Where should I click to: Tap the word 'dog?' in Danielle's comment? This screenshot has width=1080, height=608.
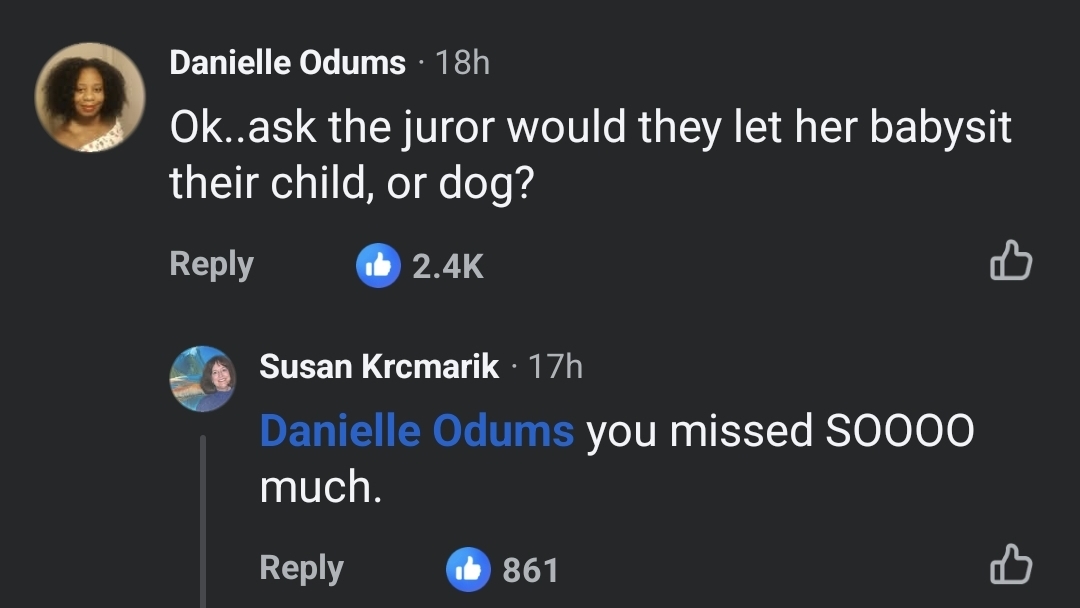pyautogui.click(x=486, y=185)
